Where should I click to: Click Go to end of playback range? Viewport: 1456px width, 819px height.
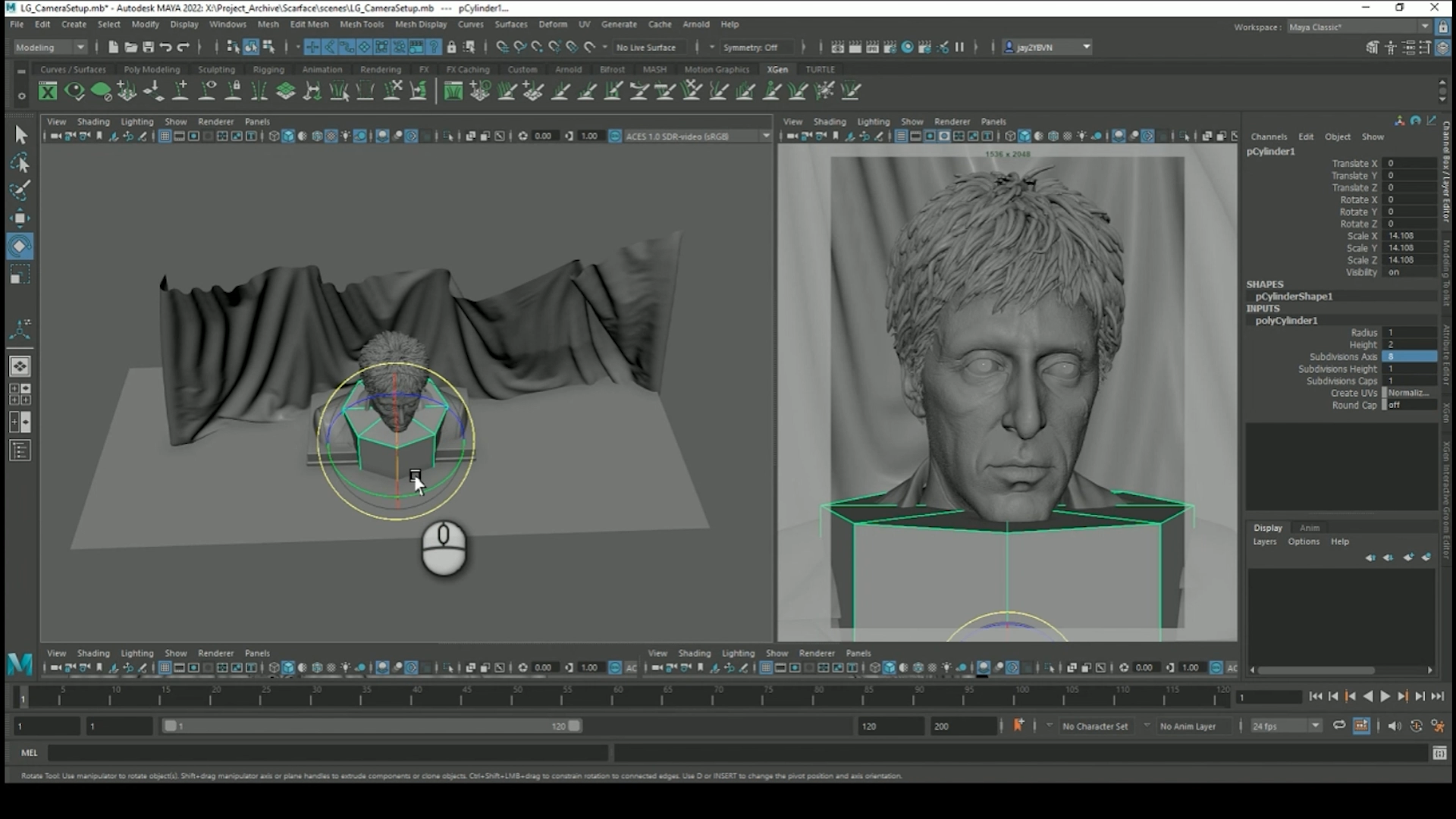1437,696
